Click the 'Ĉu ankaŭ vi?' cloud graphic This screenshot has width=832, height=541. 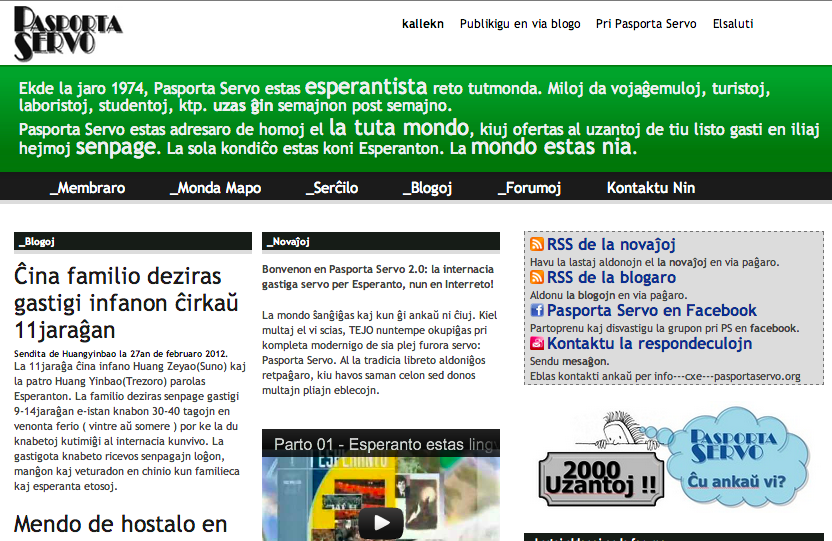click(736, 458)
